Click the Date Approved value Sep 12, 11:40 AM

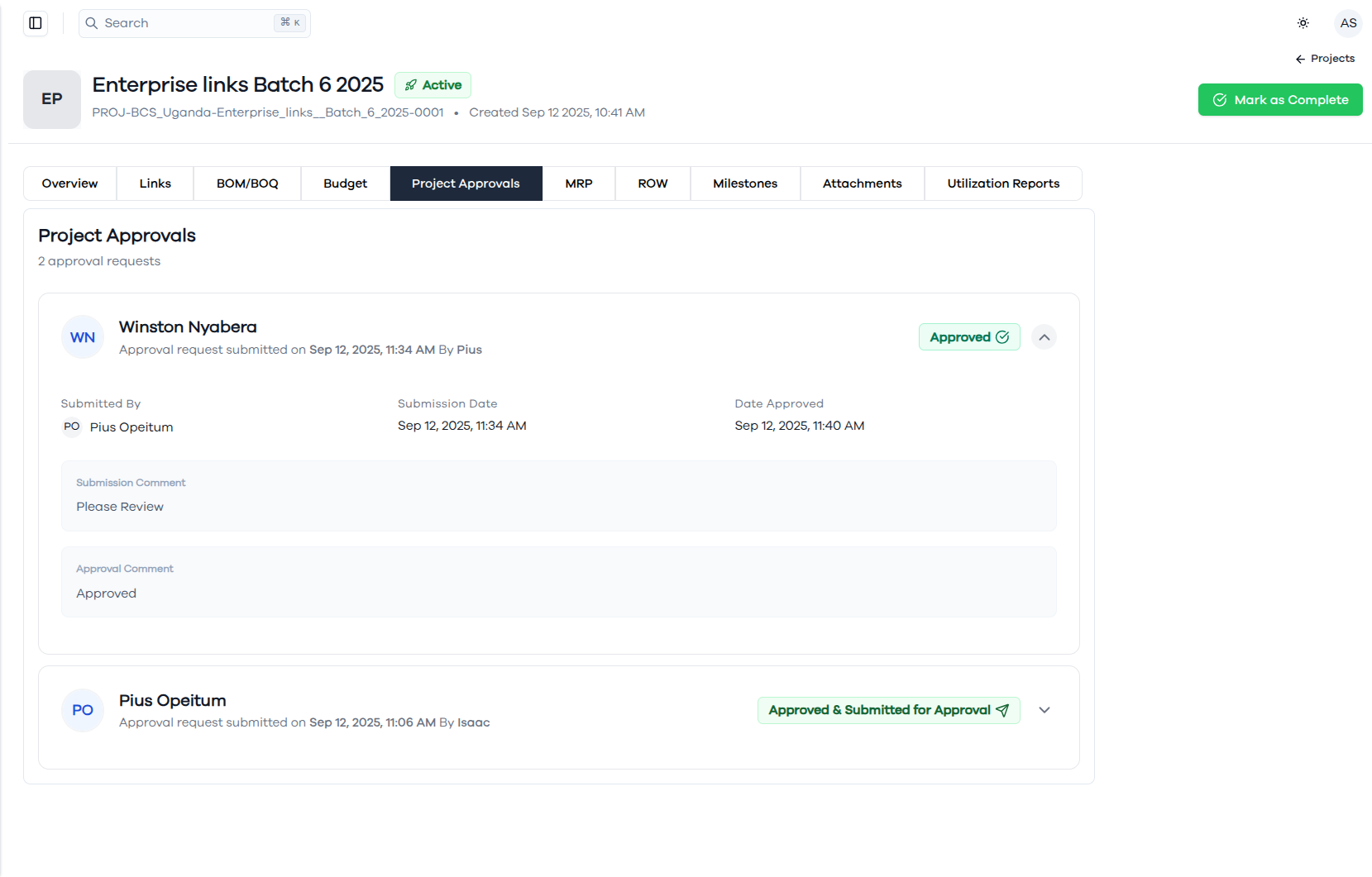[x=800, y=426]
